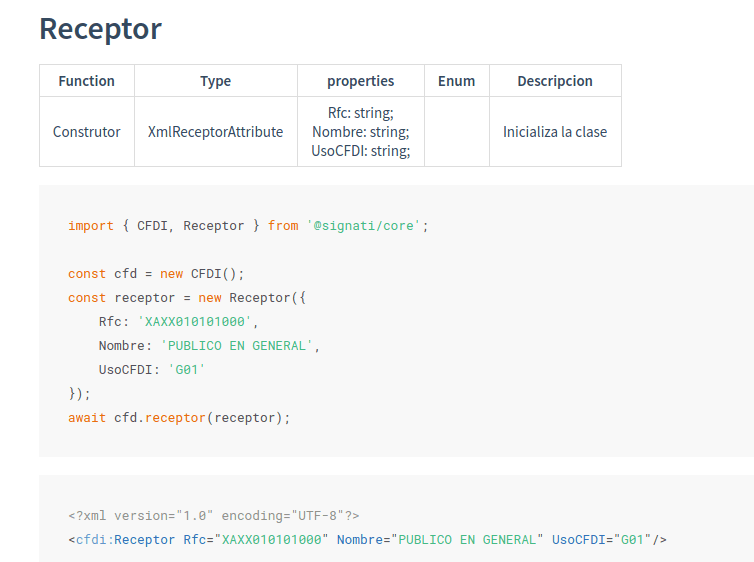
Task: Click the 'UsoCFDI: string;' property text
Action: (361, 151)
